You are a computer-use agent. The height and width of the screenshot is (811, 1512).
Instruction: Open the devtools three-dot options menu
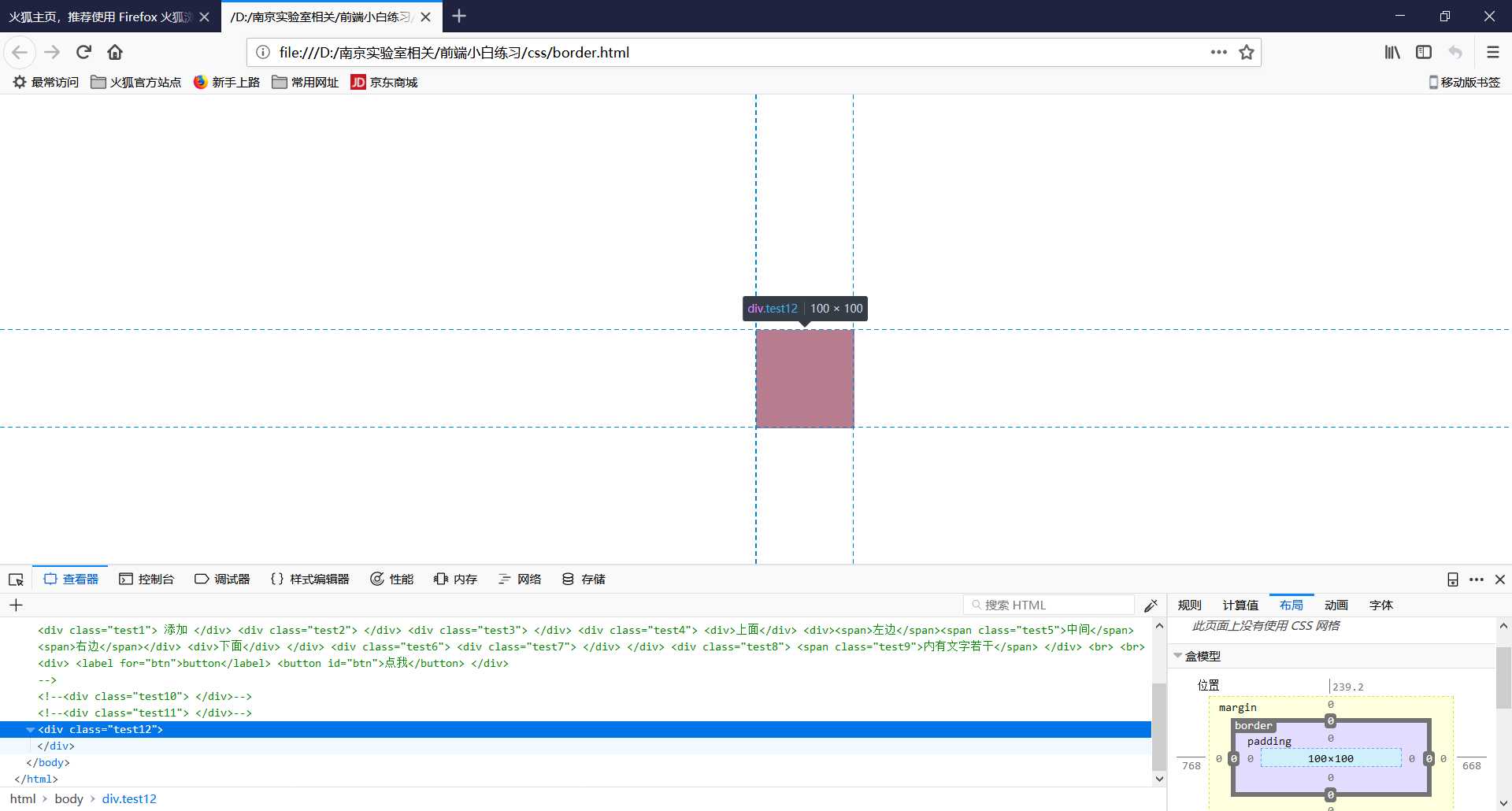(1477, 580)
